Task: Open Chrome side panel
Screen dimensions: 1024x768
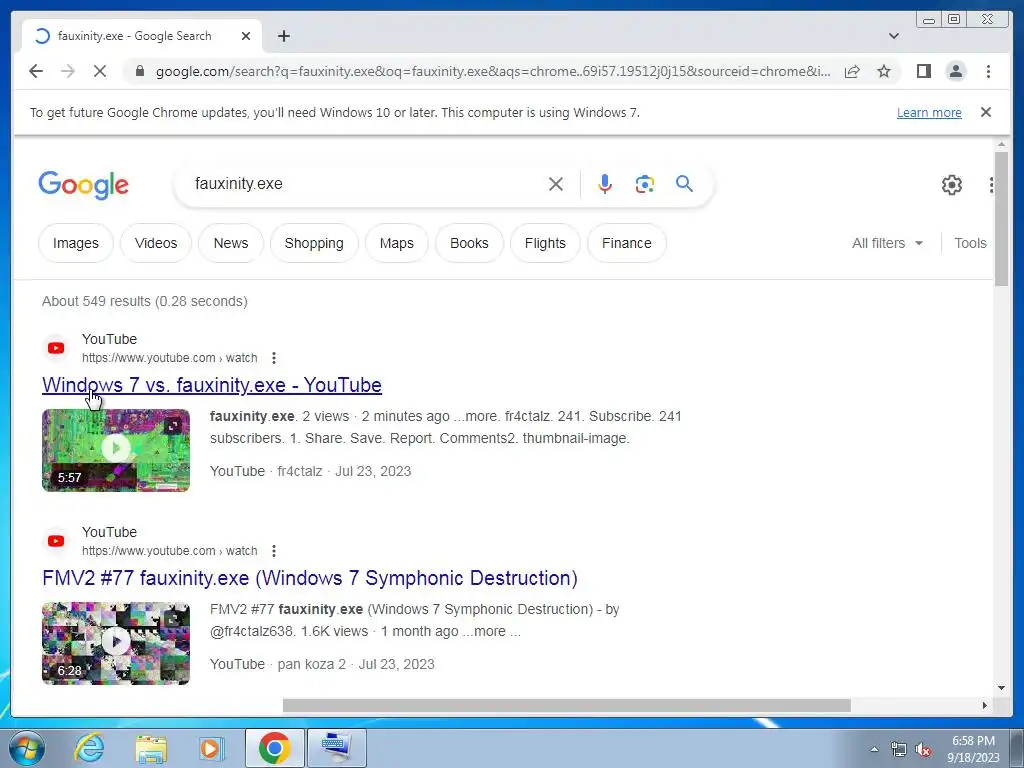Action: (x=923, y=71)
